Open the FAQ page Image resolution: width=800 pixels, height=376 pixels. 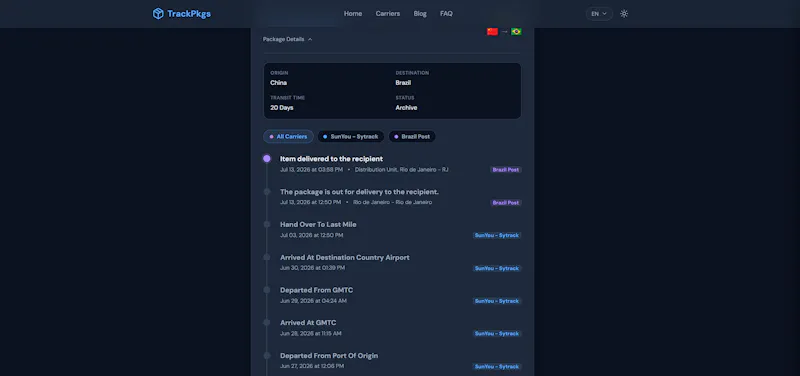[446, 14]
